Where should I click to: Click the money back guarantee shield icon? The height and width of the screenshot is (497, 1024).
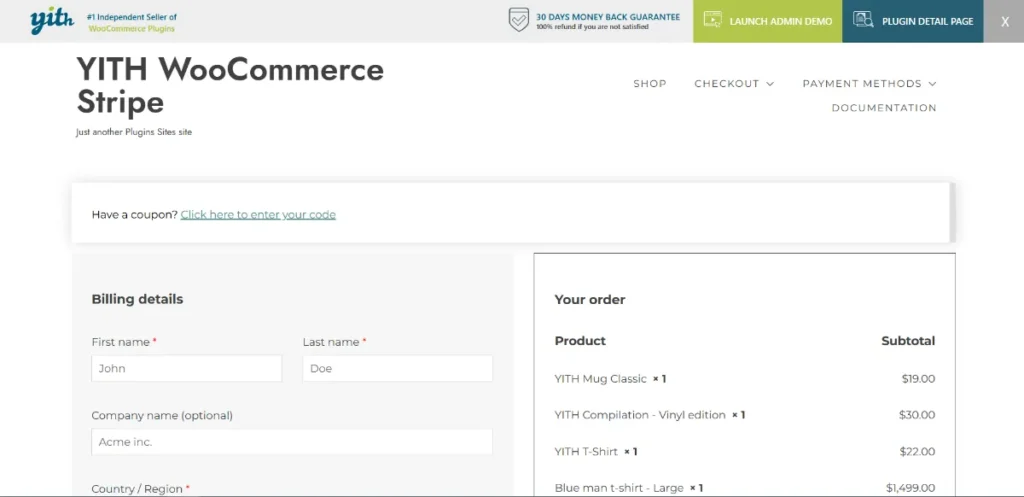click(x=518, y=21)
